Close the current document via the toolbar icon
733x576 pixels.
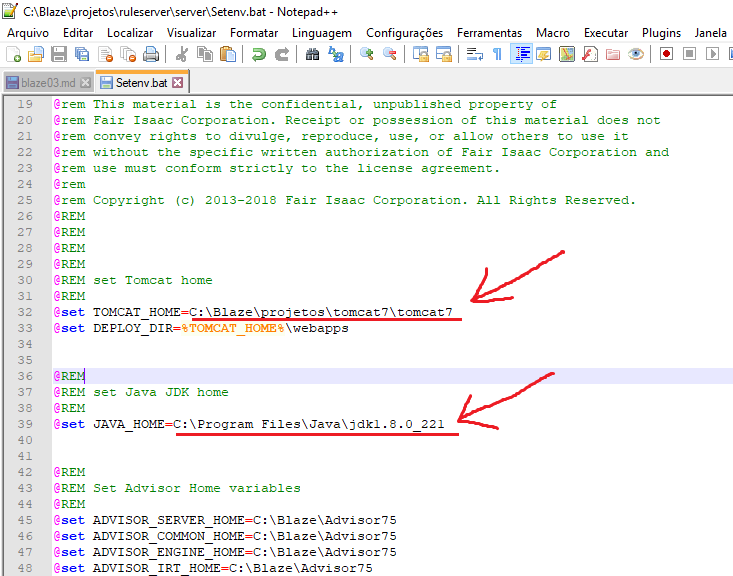105,54
